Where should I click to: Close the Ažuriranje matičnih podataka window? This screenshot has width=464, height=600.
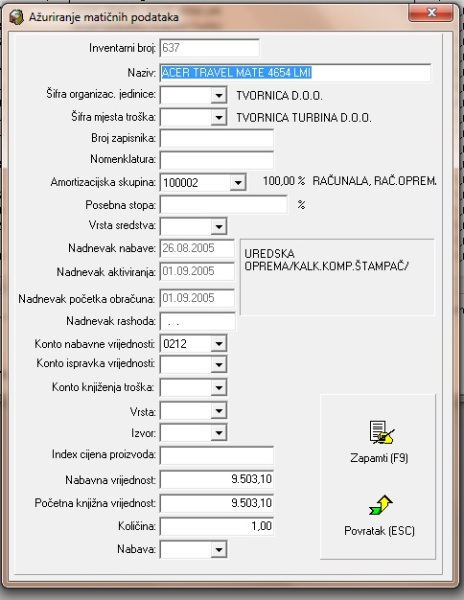(431, 13)
